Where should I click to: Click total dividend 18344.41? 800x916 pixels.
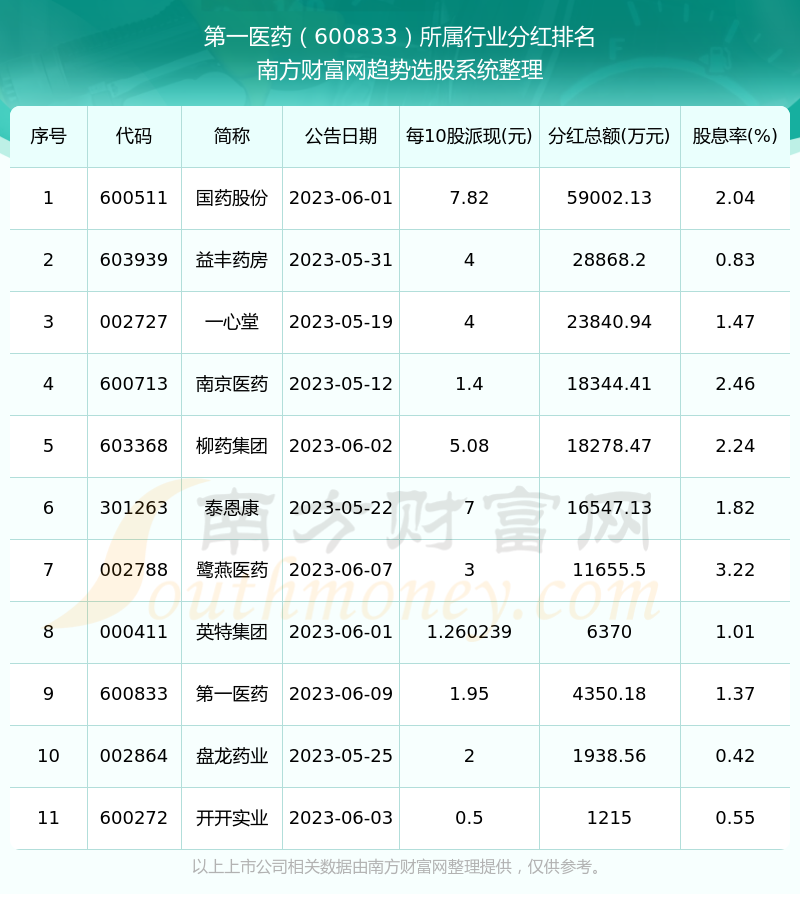[x=609, y=384]
